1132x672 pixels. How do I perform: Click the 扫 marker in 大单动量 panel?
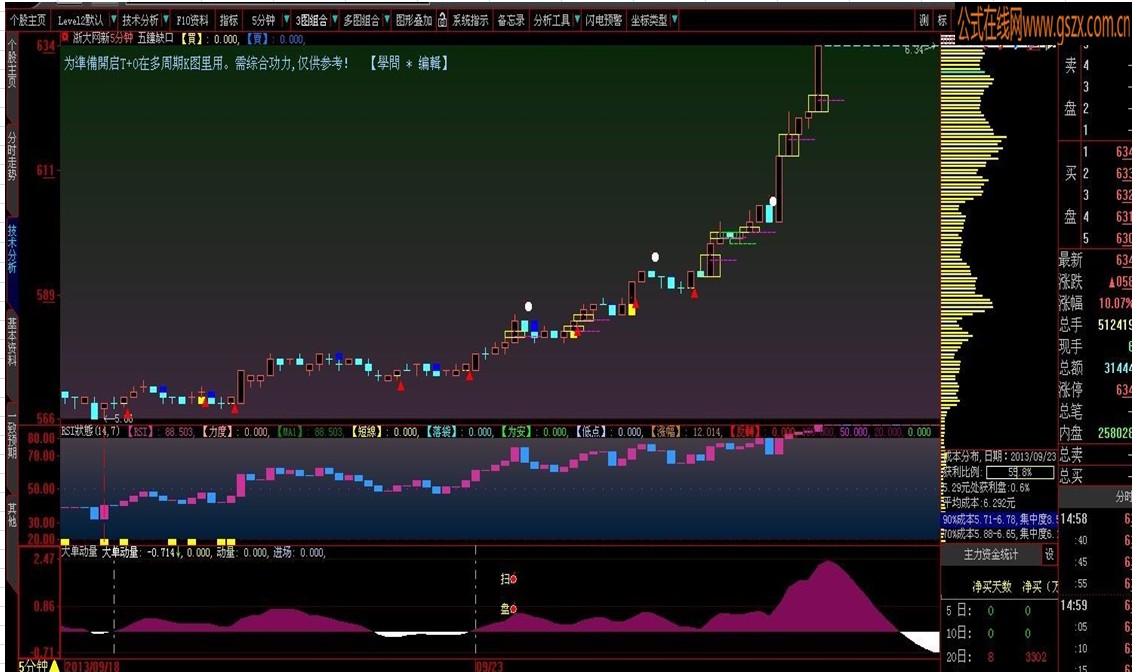[x=509, y=579]
